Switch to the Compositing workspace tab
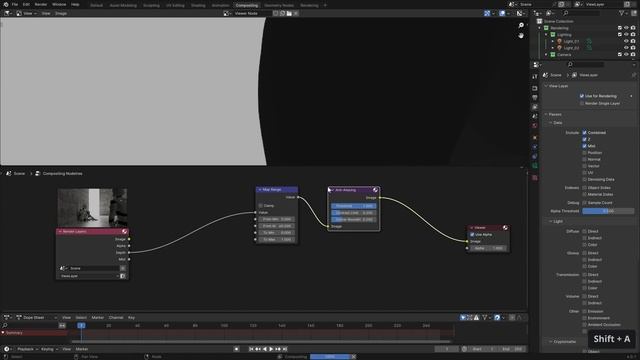The height and width of the screenshot is (360, 640). pos(247,5)
